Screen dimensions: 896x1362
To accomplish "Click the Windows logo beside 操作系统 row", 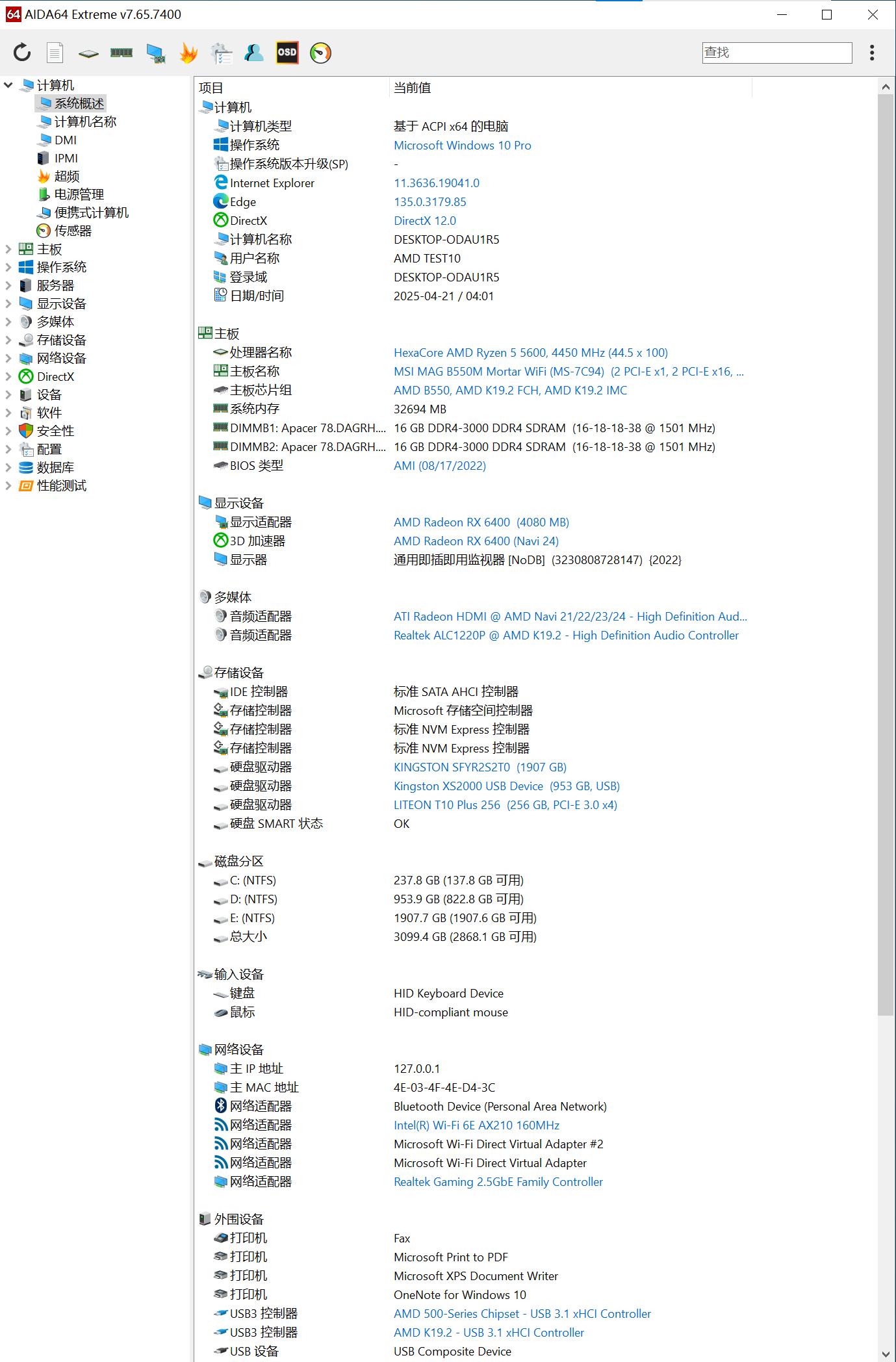I will [221, 144].
